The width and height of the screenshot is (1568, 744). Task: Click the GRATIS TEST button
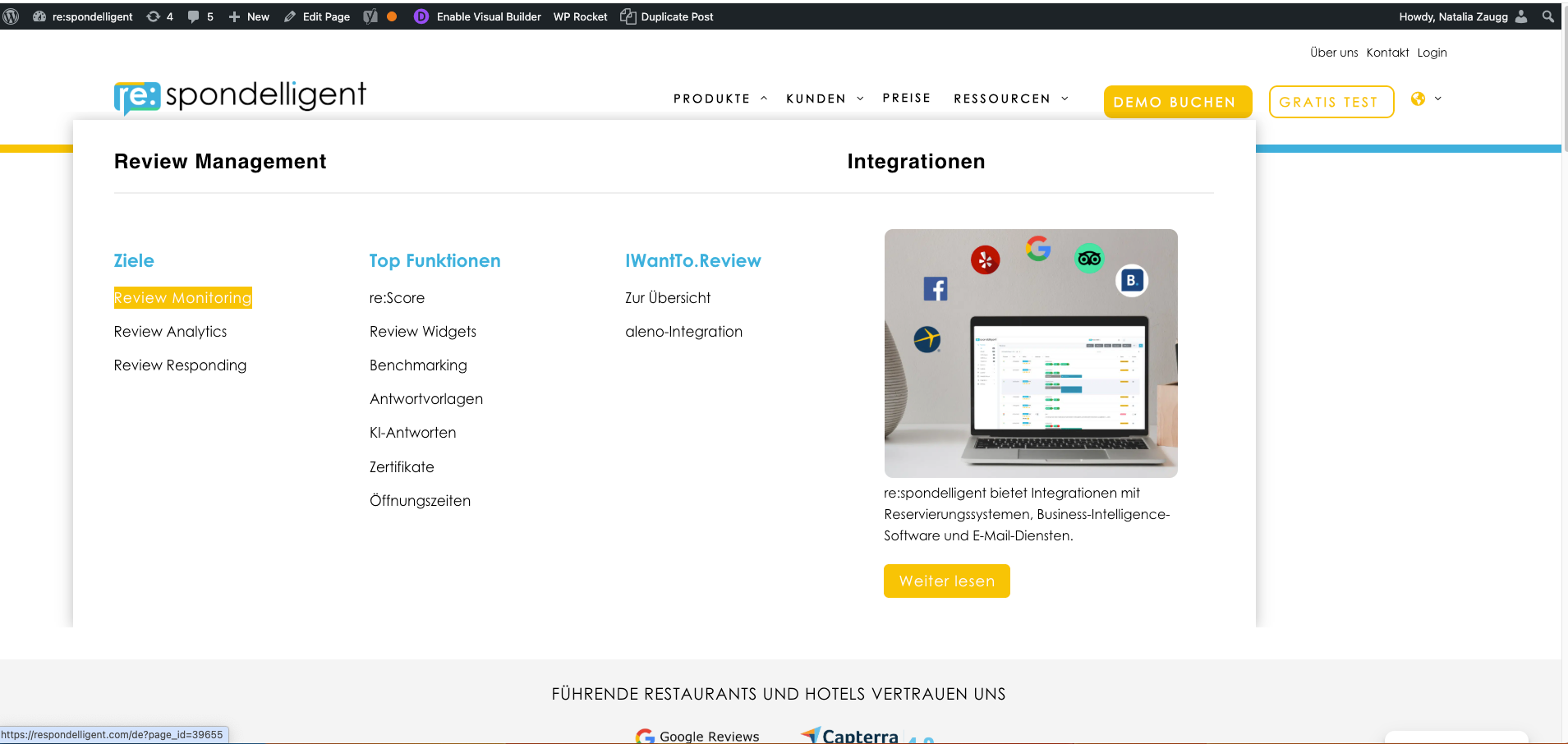pyautogui.click(x=1331, y=102)
